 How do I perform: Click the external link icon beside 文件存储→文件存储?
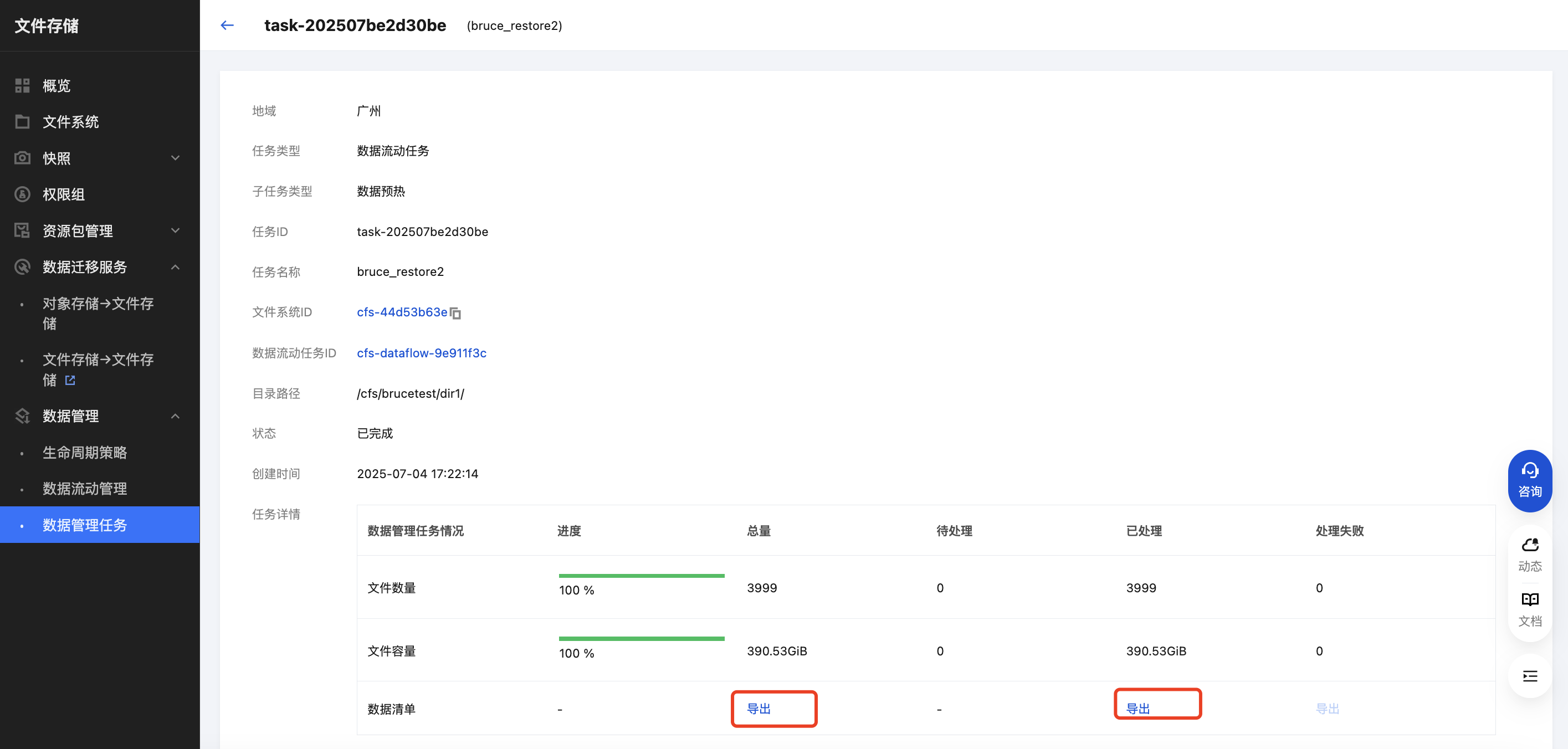pos(70,380)
